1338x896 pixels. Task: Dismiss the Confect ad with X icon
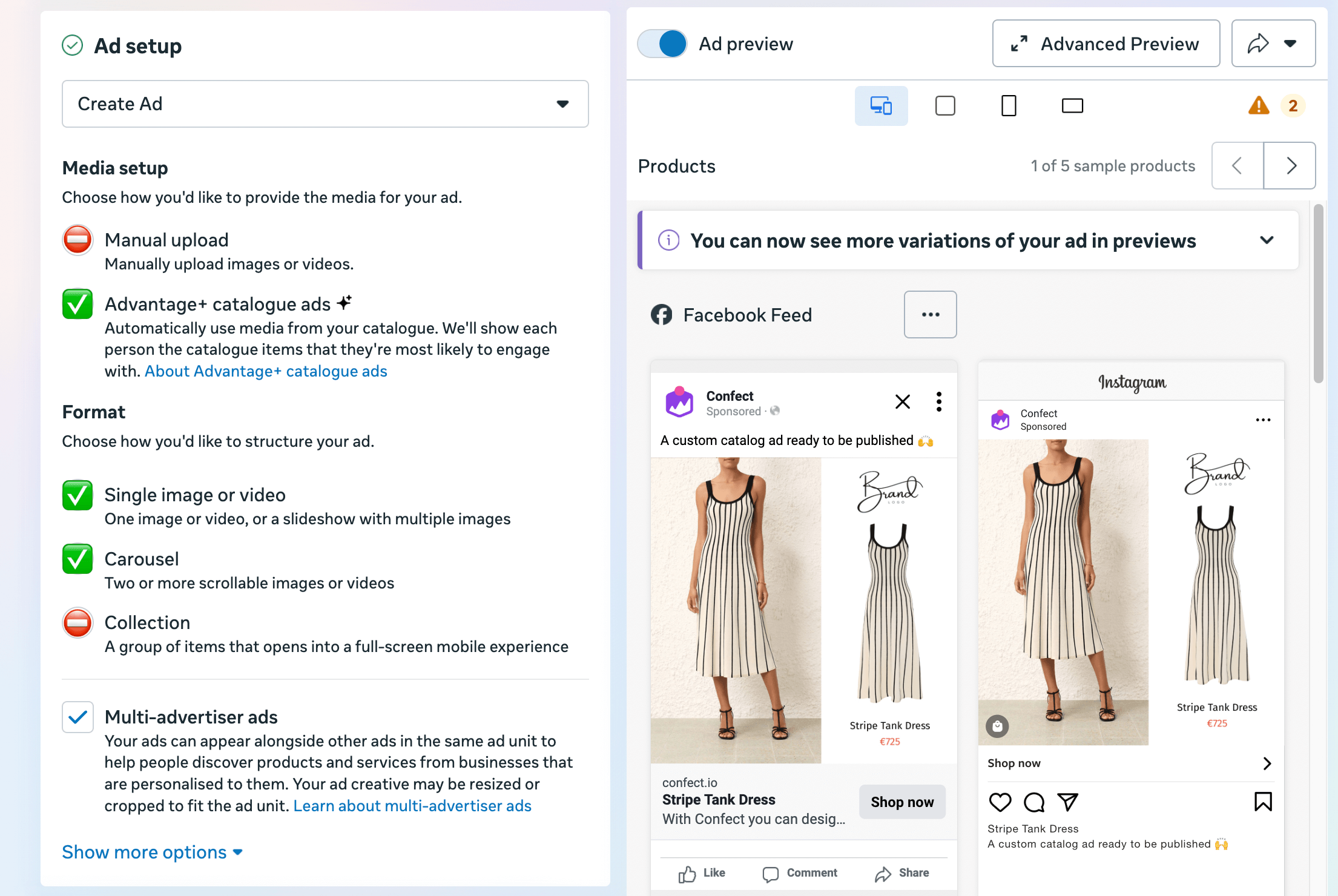pos(902,401)
